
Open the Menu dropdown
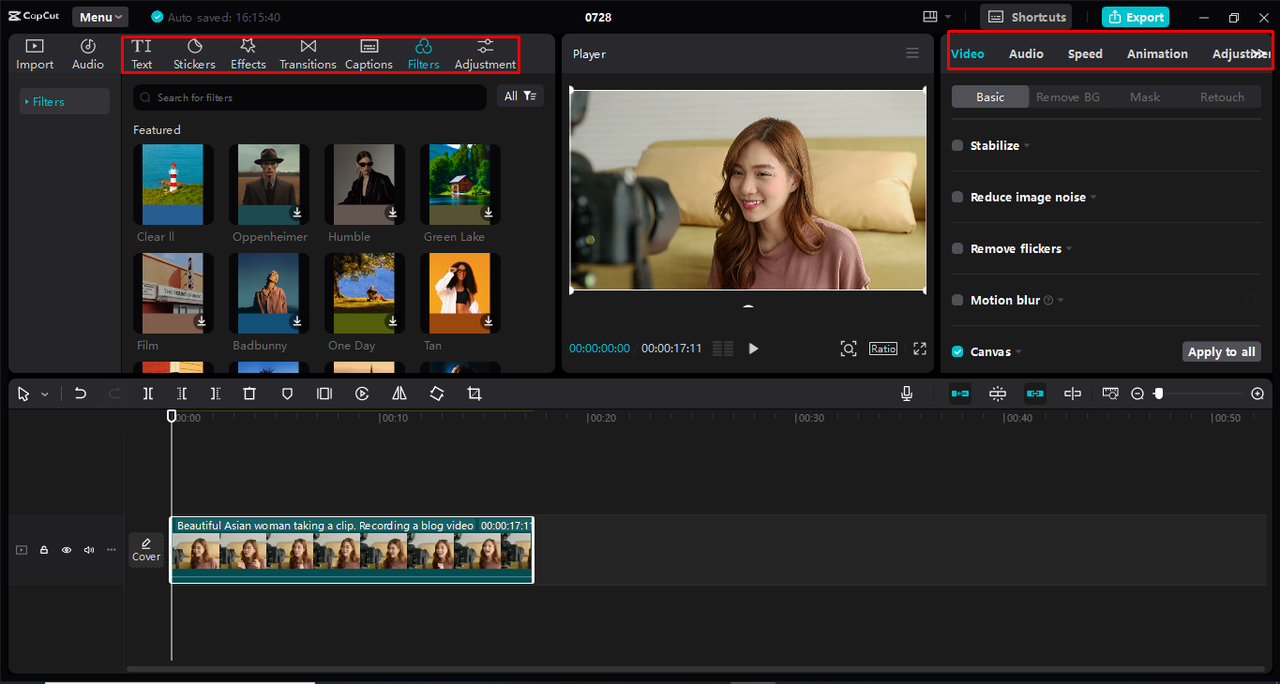100,17
